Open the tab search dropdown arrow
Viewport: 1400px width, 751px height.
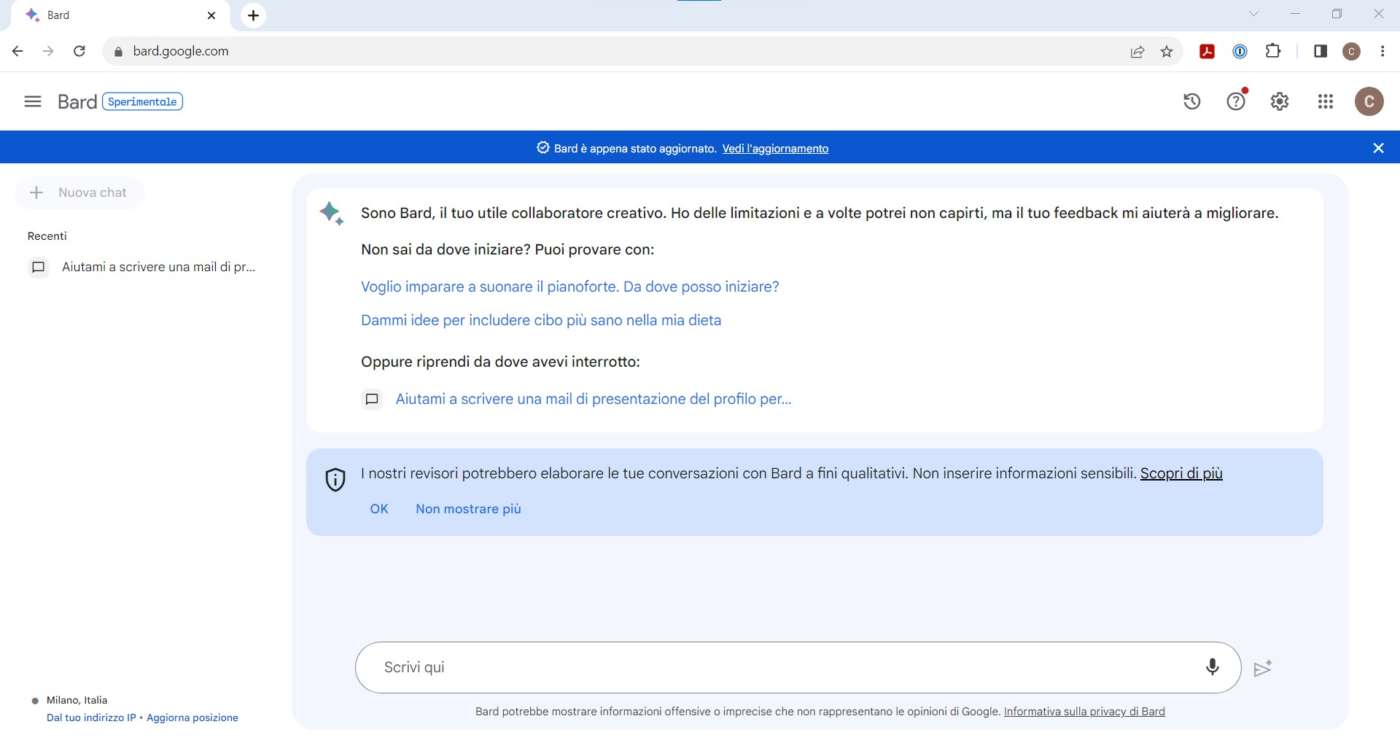tap(1254, 14)
